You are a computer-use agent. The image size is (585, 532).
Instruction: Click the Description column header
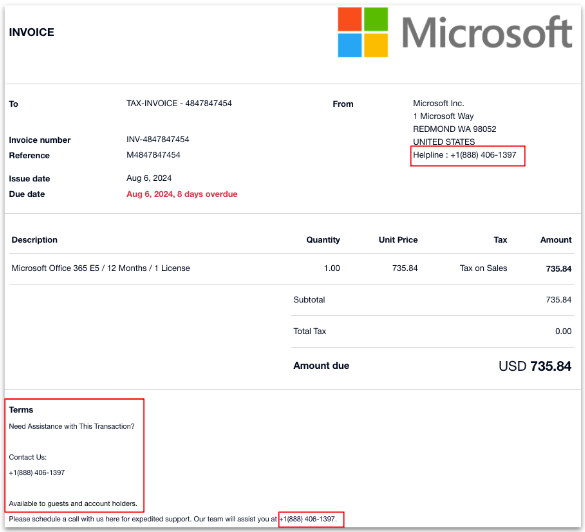pyautogui.click(x=34, y=240)
